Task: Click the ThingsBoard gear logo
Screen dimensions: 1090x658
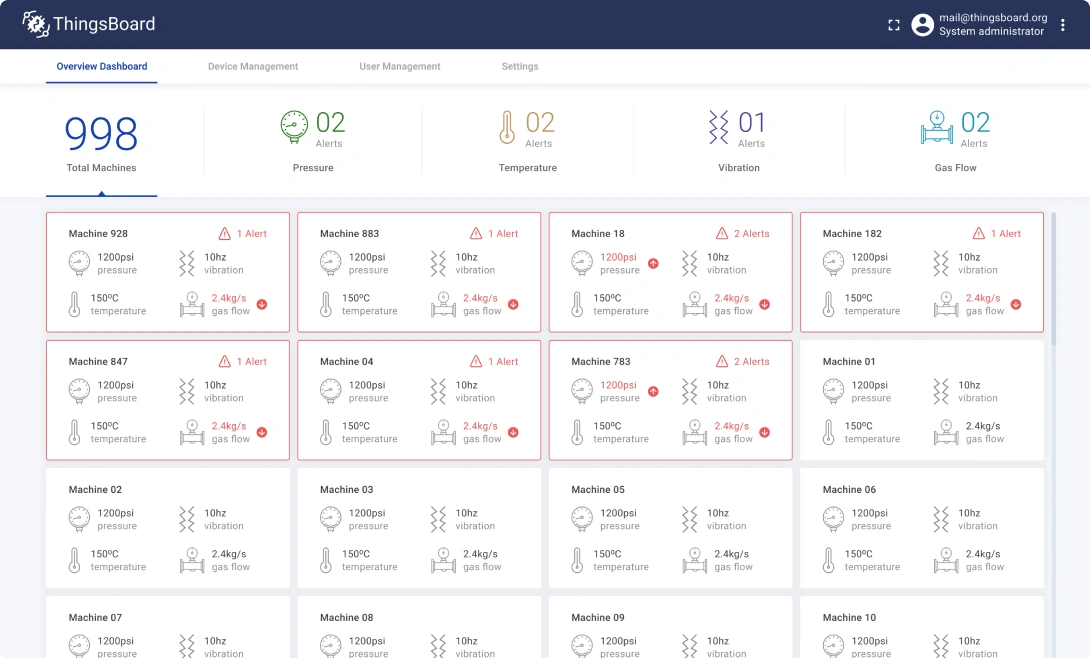Action: (36, 23)
